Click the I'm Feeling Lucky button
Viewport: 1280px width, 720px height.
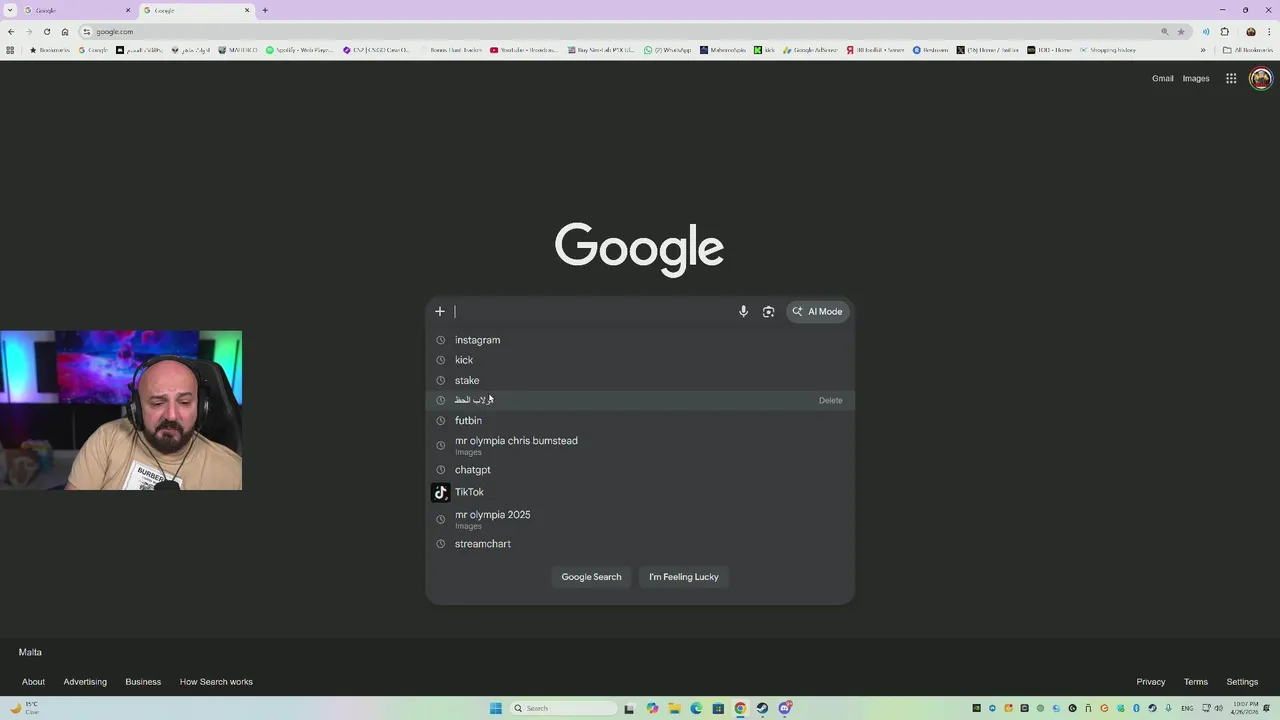pyautogui.click(x=684, y=577)
